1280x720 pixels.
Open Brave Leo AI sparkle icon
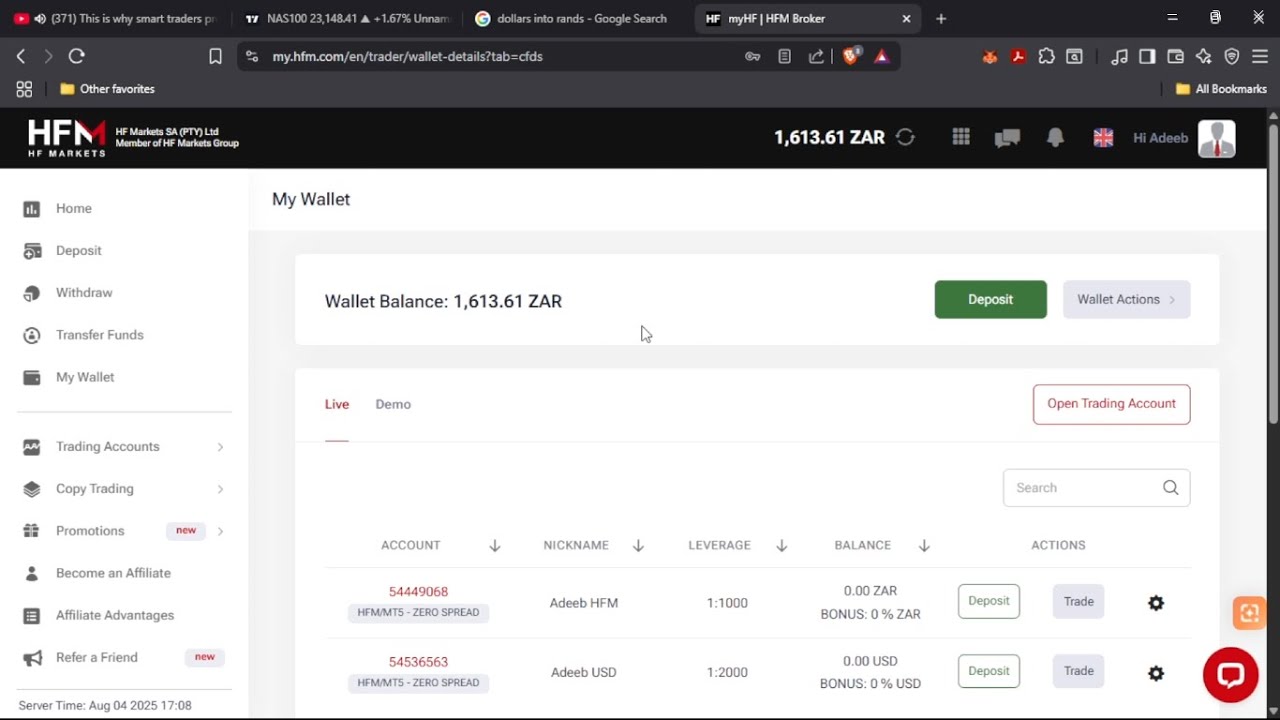1204,57
